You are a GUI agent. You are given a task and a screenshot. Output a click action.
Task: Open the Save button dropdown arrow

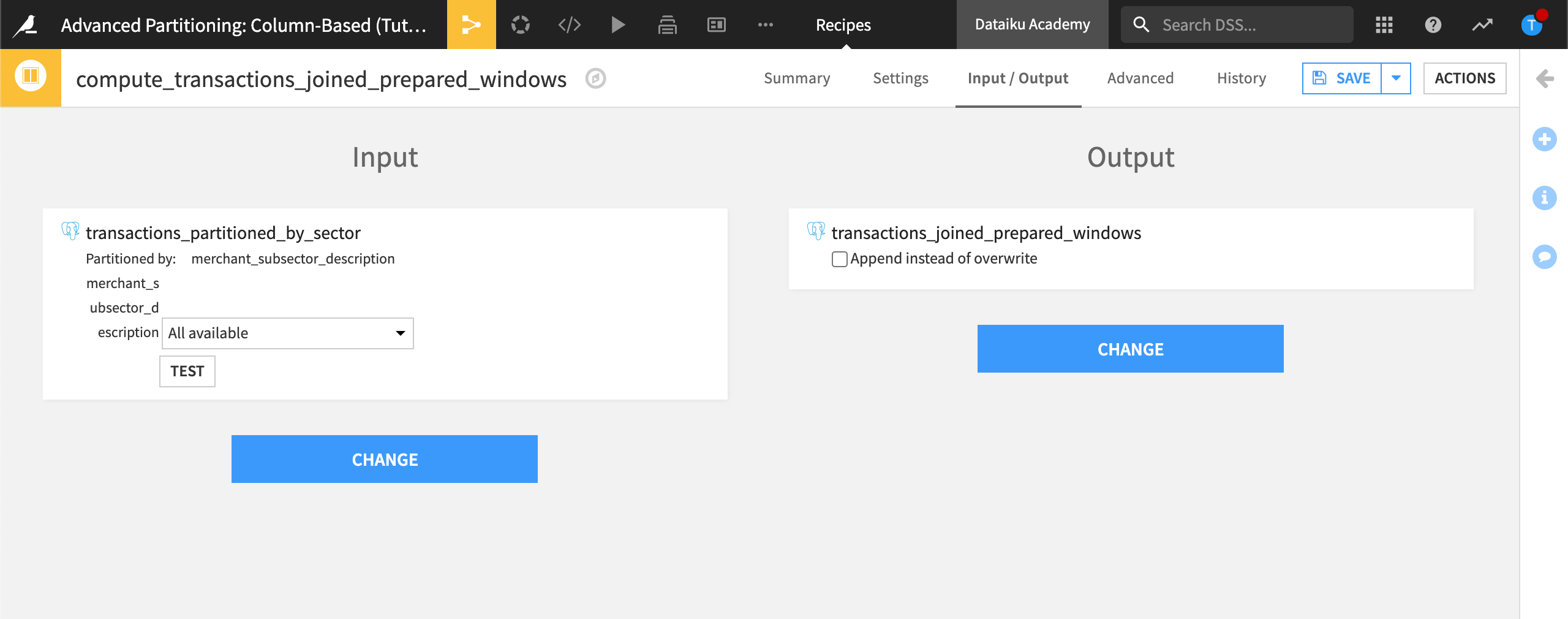[x=1396, y=78]
